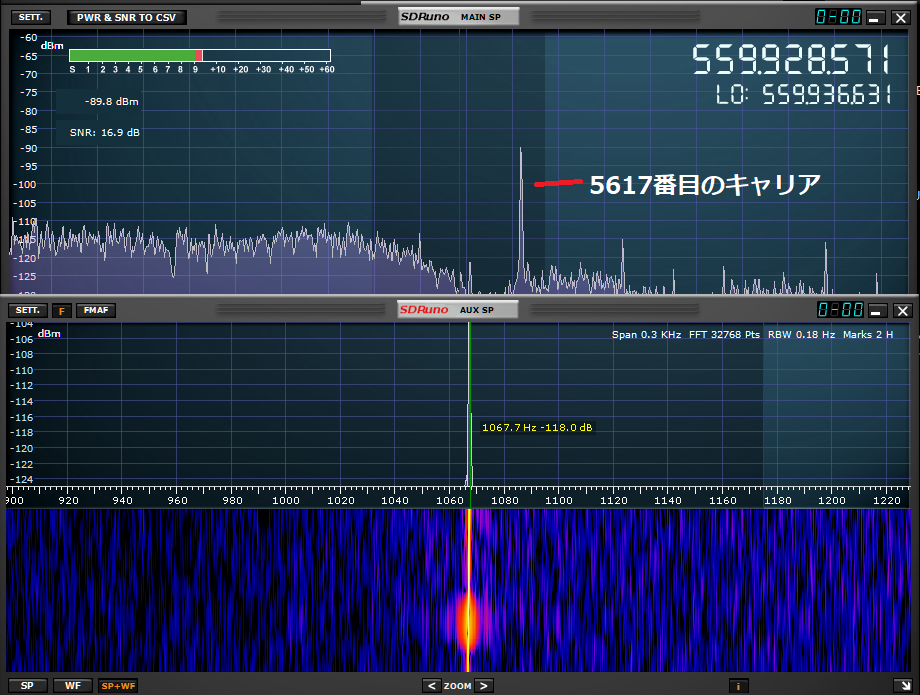Click PWR & SNR TO CSV button
The height and width of the screenshot is (695, 920).
[x=126, y=18]
